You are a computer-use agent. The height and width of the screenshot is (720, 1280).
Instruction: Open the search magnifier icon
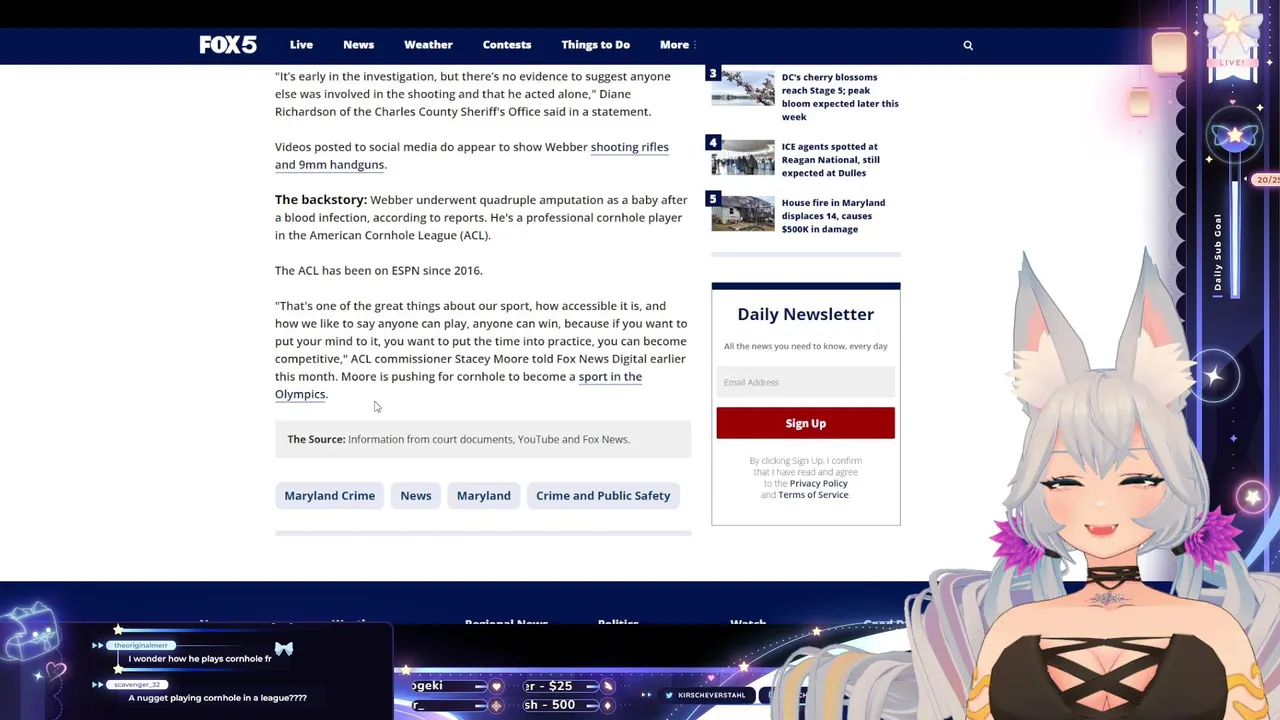(968, 45)
